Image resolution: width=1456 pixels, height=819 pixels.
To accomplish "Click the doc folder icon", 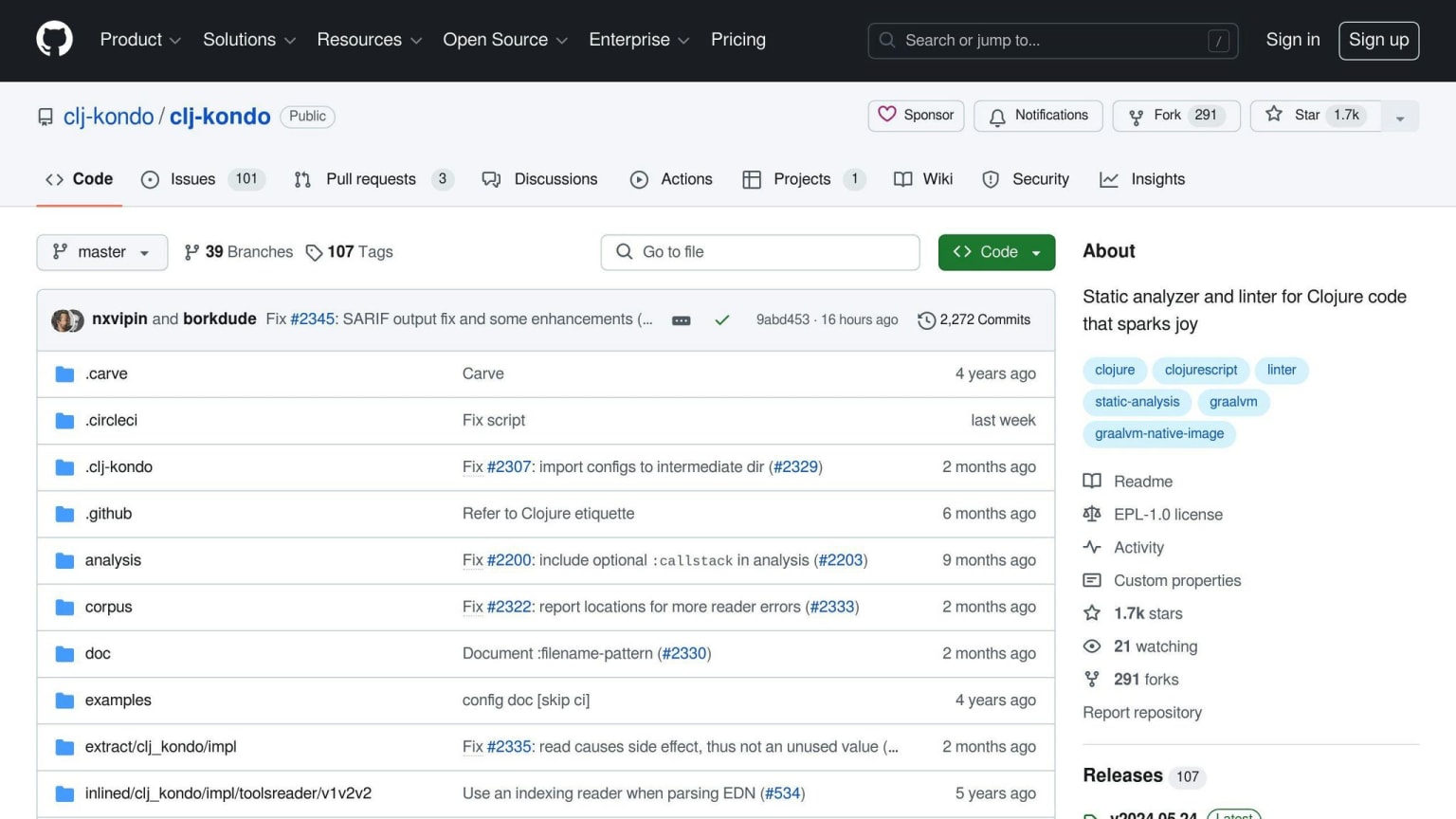I will 64,654.
